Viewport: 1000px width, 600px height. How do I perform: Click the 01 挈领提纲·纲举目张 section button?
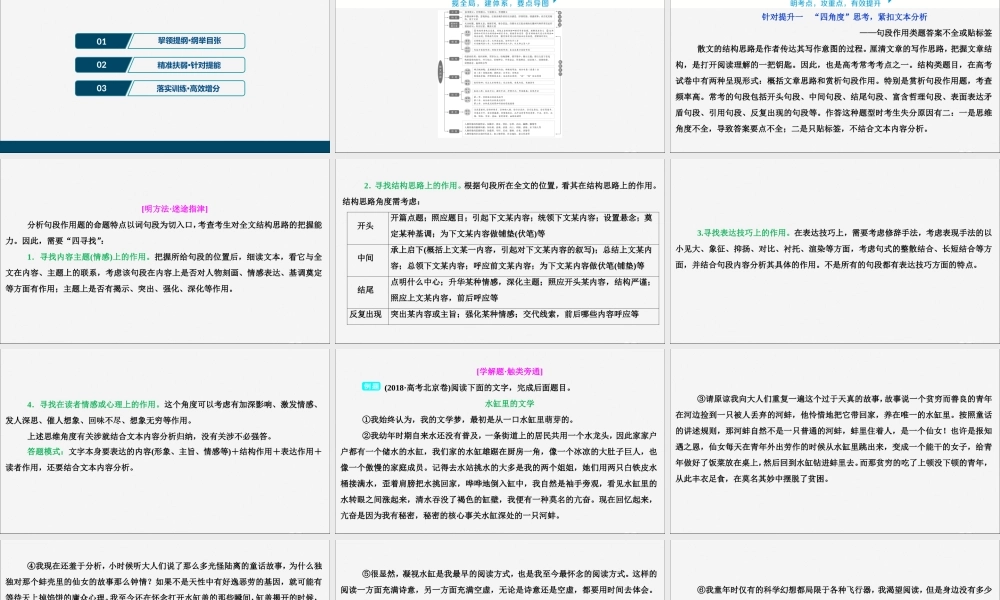click(x=160, y=41)
